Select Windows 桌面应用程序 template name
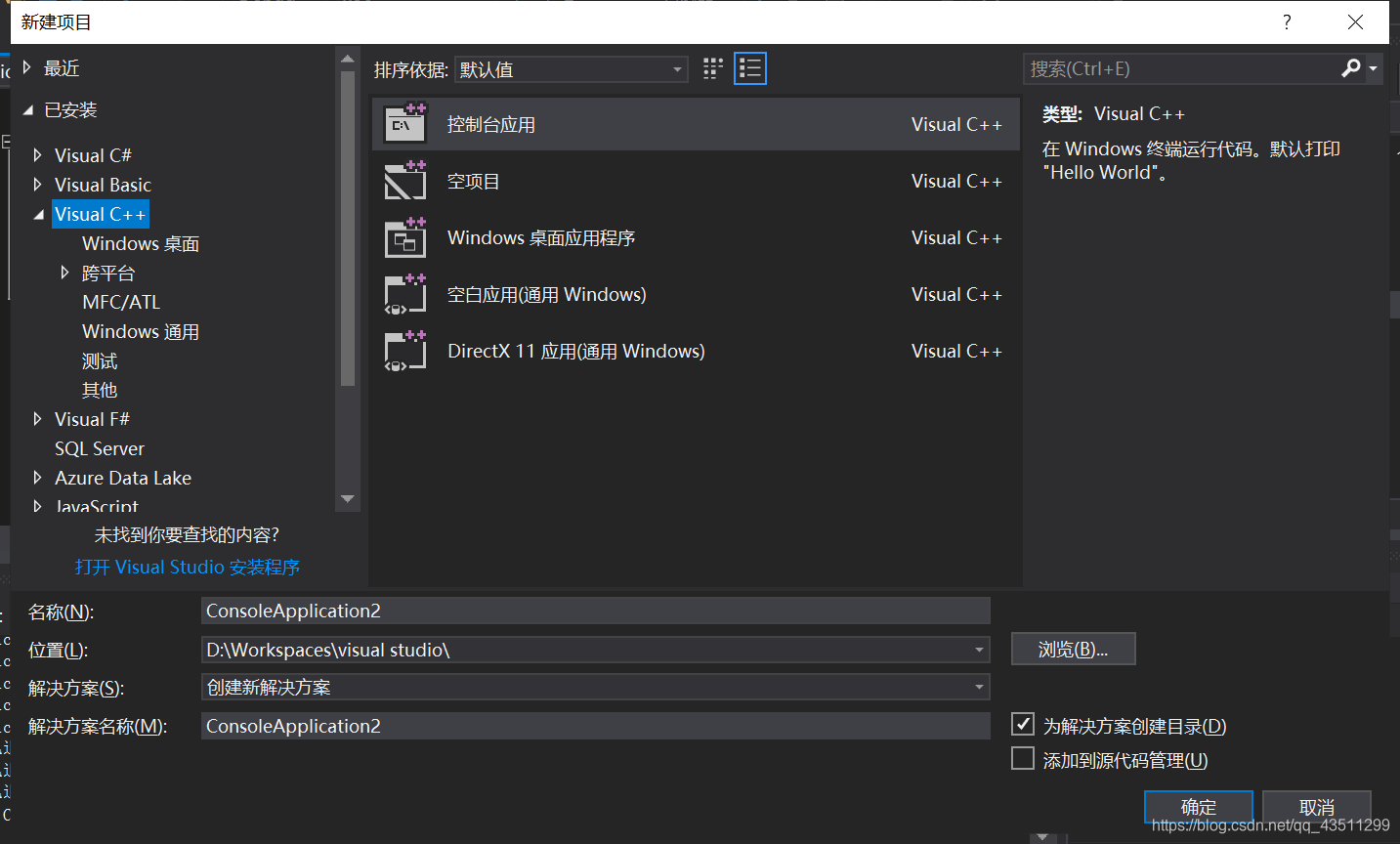The height and width of the screenshot is (844, 1400). point(541,237)
